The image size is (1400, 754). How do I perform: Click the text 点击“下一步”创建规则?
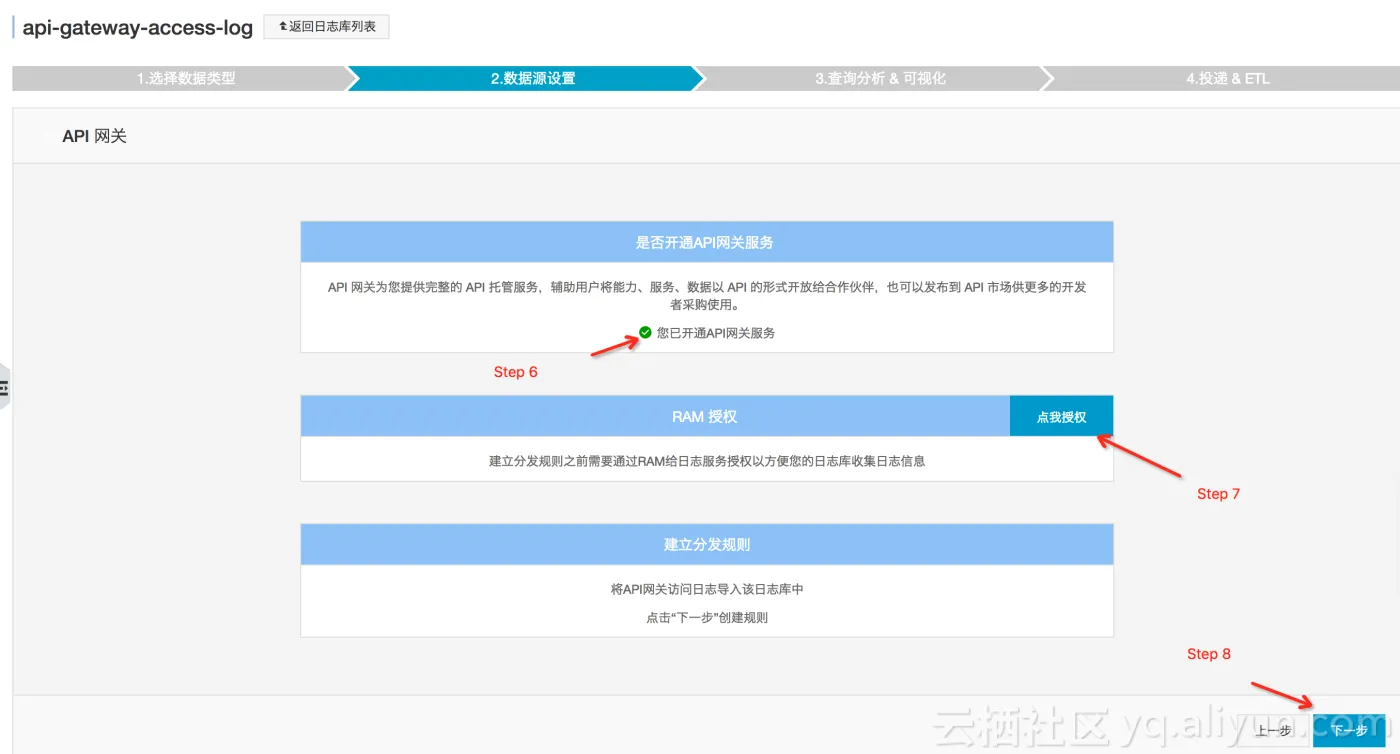coord(707,617)
